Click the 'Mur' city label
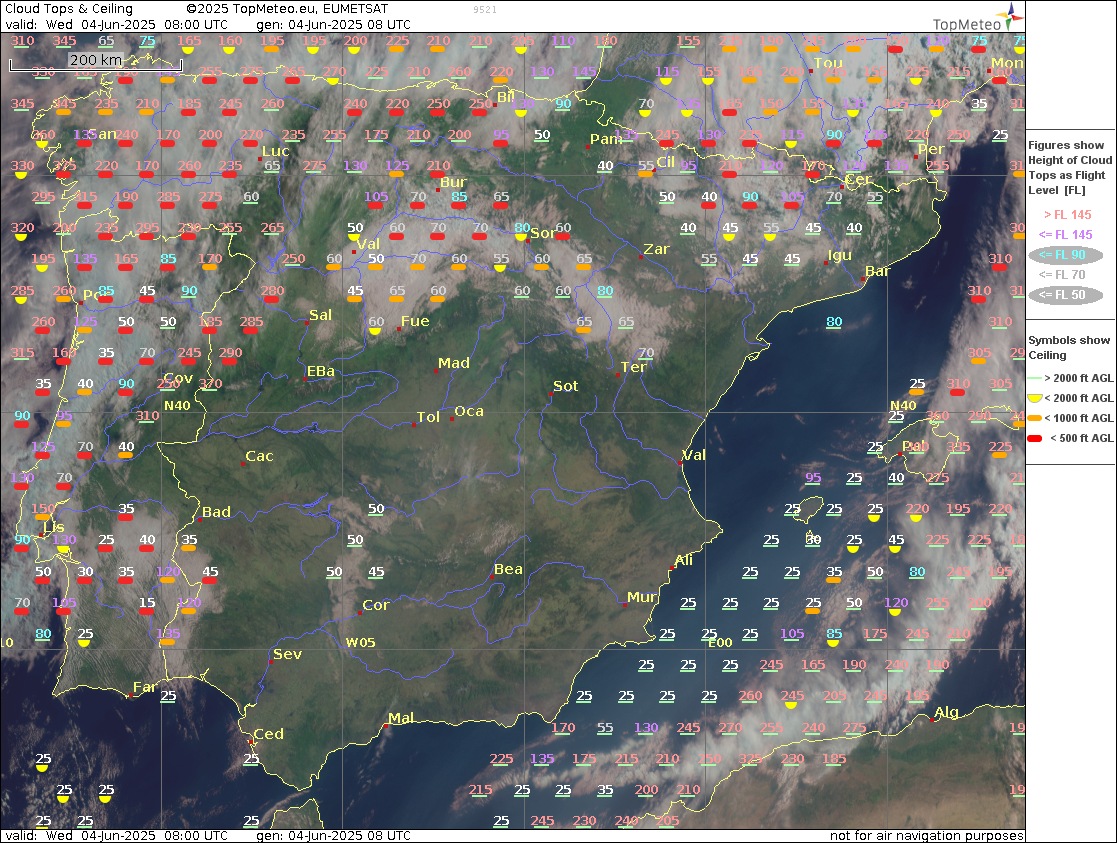Viewport: 1117px width, 843px height. click(642, 596)
